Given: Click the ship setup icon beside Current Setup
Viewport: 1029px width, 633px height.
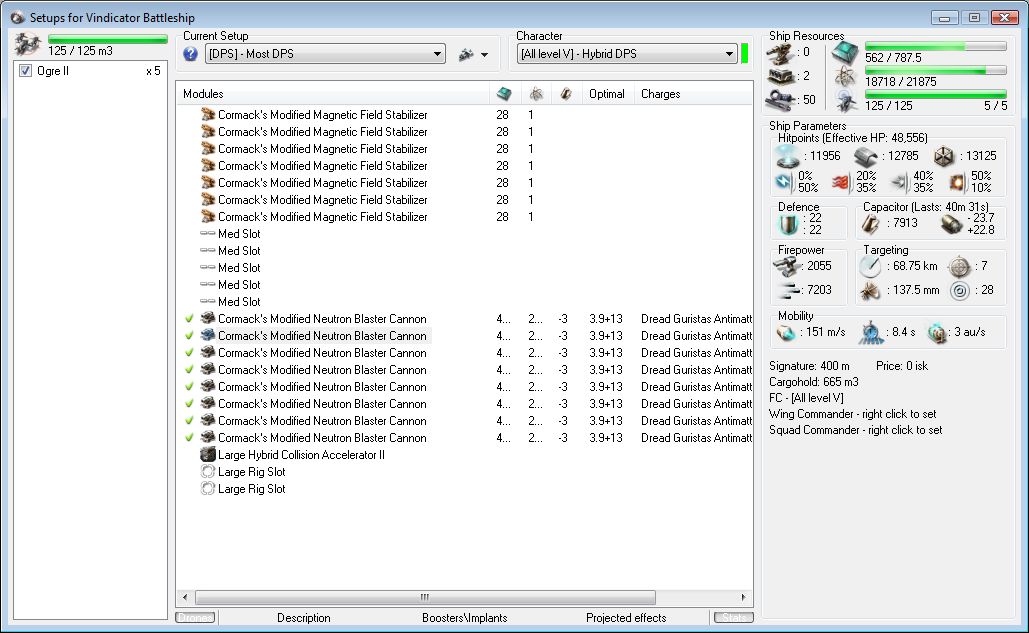Looking at the screenshot, I should click(467, 54).
